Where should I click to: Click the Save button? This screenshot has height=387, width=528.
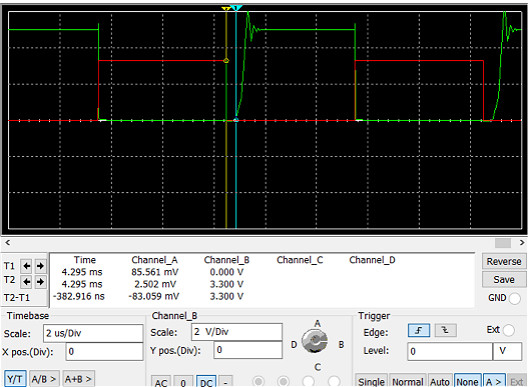[x=504, y=280]
